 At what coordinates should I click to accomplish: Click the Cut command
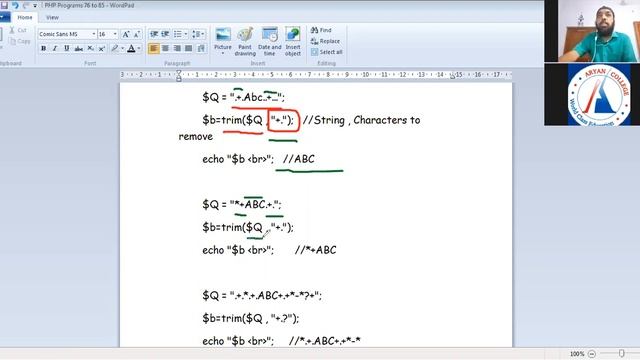pos(18,30)
